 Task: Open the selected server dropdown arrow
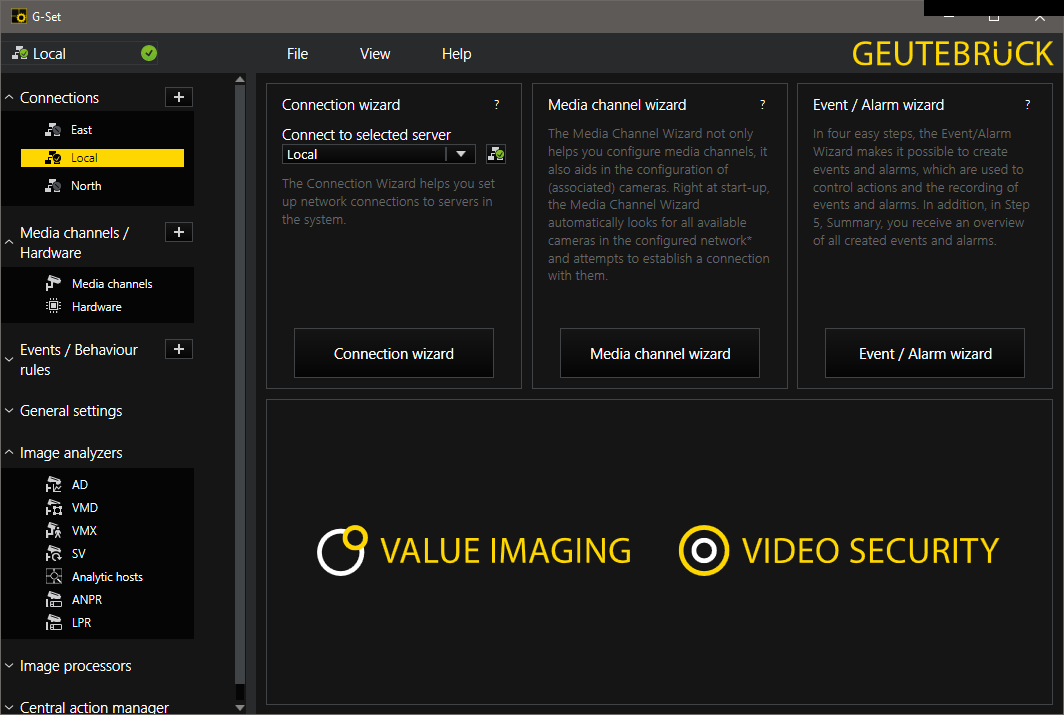click(461, 154)
